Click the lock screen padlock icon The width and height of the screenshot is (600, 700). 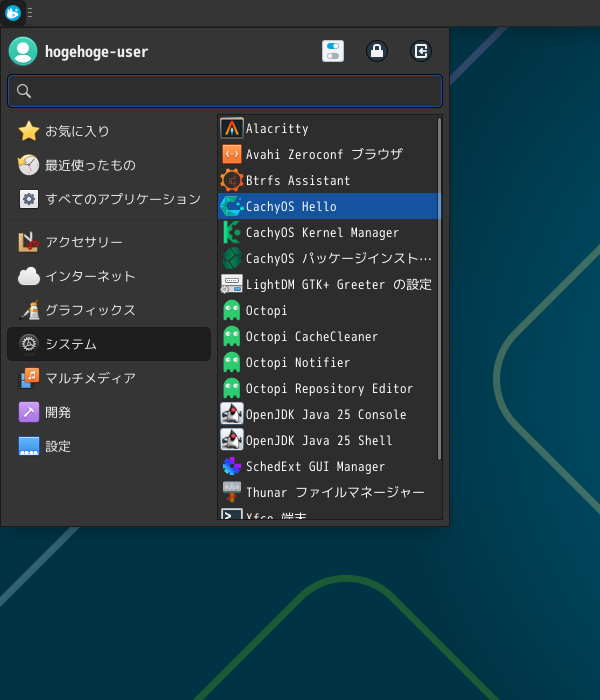click(377, 51)
